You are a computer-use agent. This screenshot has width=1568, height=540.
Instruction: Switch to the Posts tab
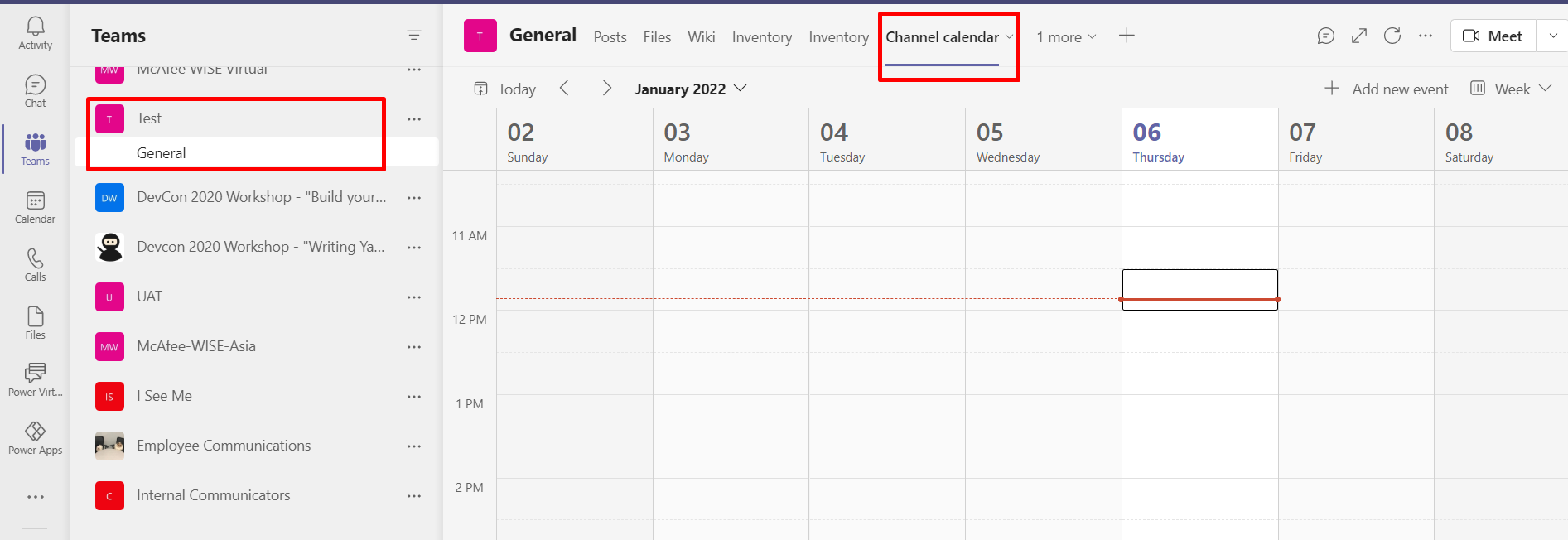[610, 36]
